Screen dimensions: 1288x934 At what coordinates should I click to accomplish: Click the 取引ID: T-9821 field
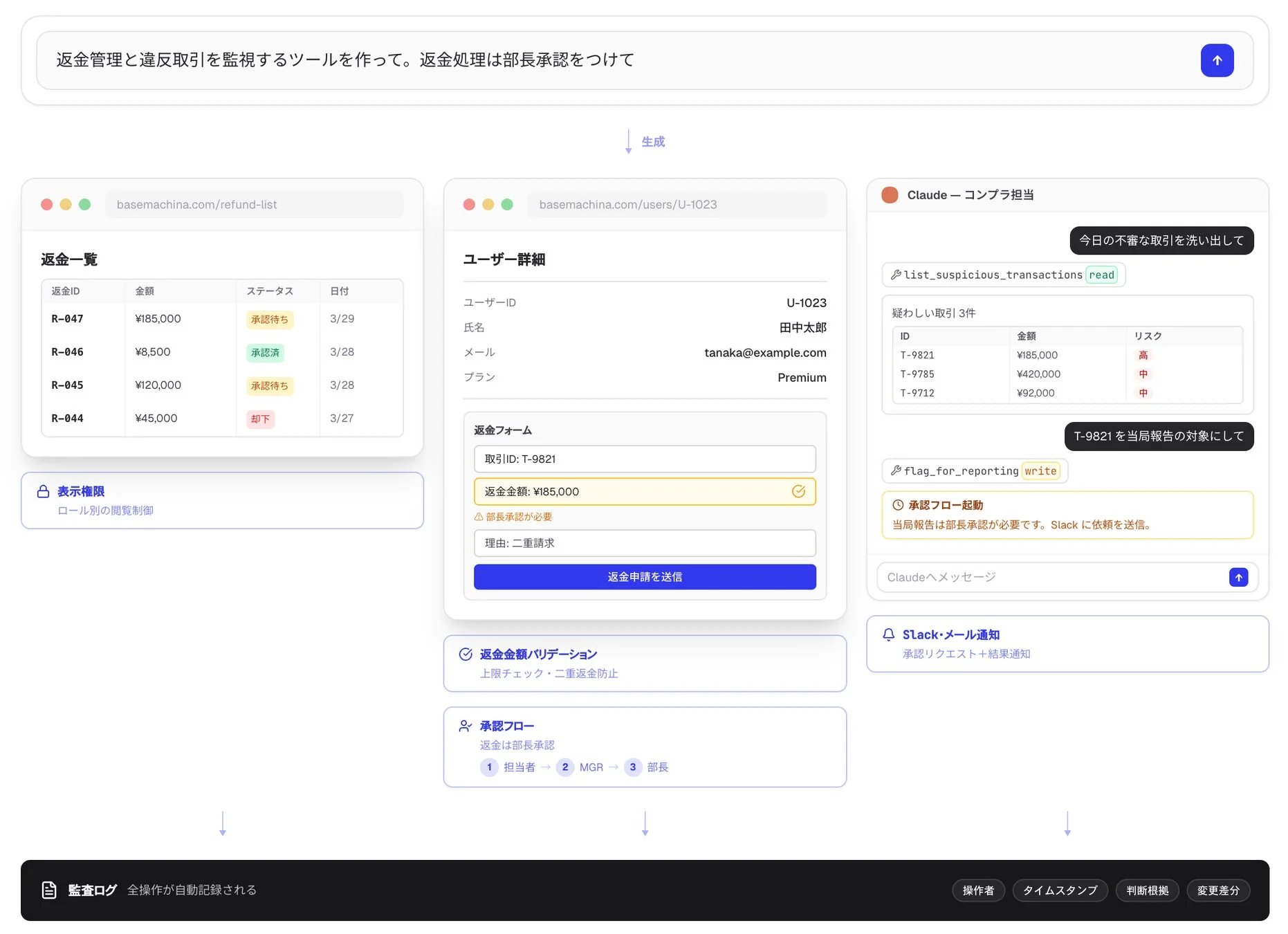click(645, 459)
